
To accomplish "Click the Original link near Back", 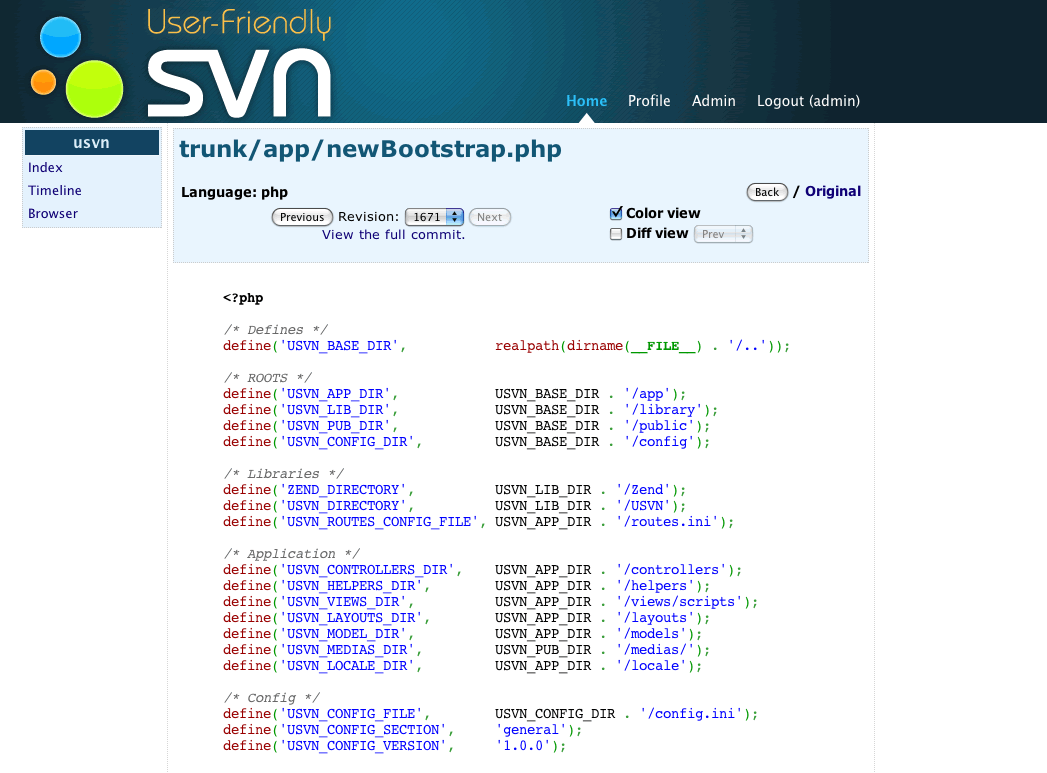I will coord(833,191).
